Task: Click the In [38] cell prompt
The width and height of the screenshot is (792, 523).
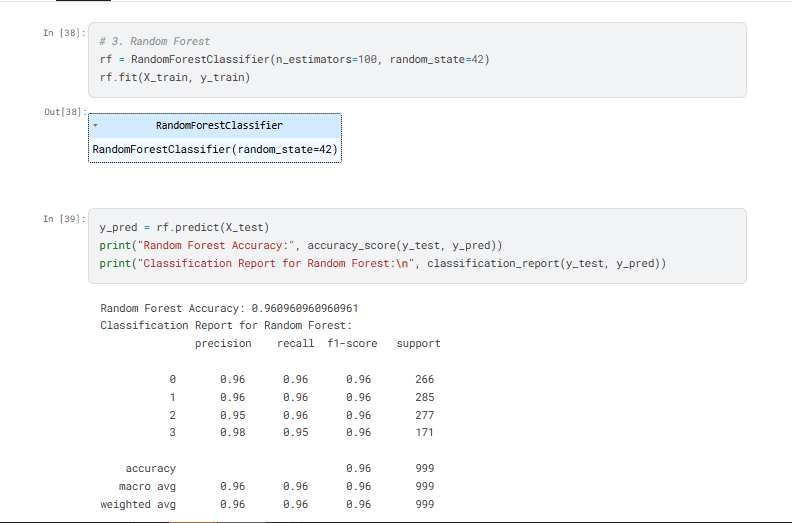Action: (x=62, y=34)
